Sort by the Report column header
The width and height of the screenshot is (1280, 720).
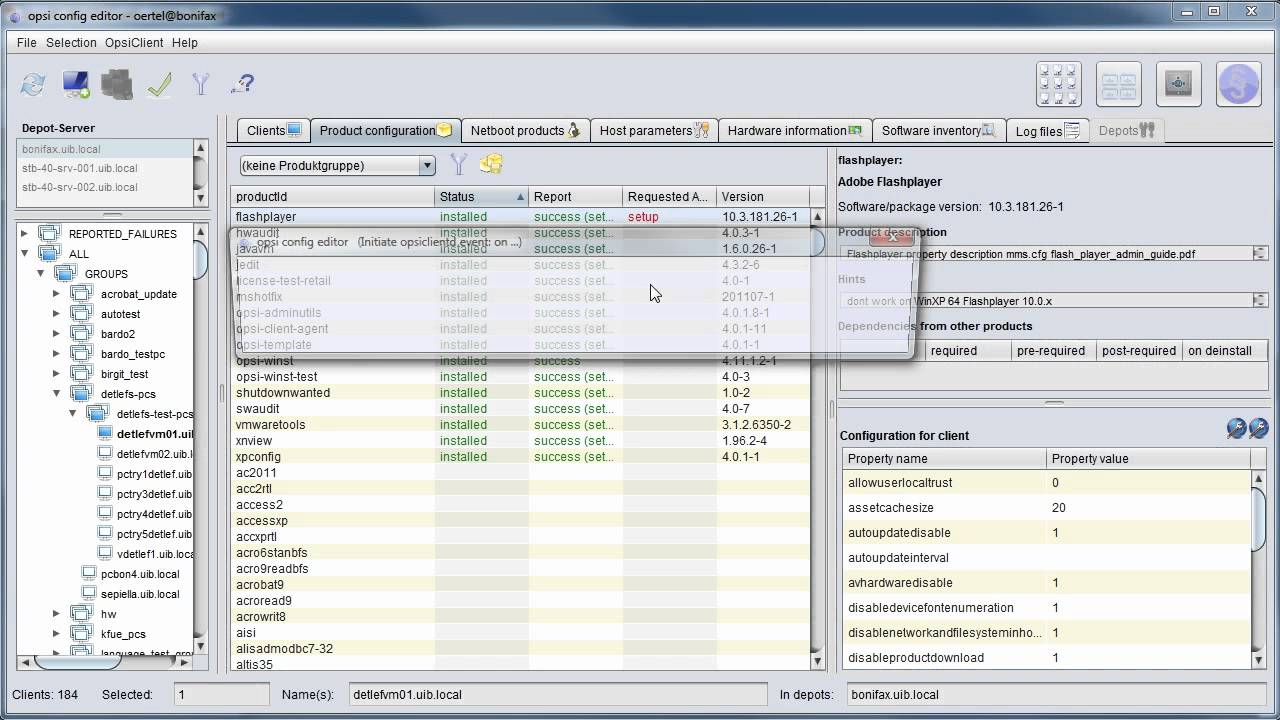pos(576,197)
